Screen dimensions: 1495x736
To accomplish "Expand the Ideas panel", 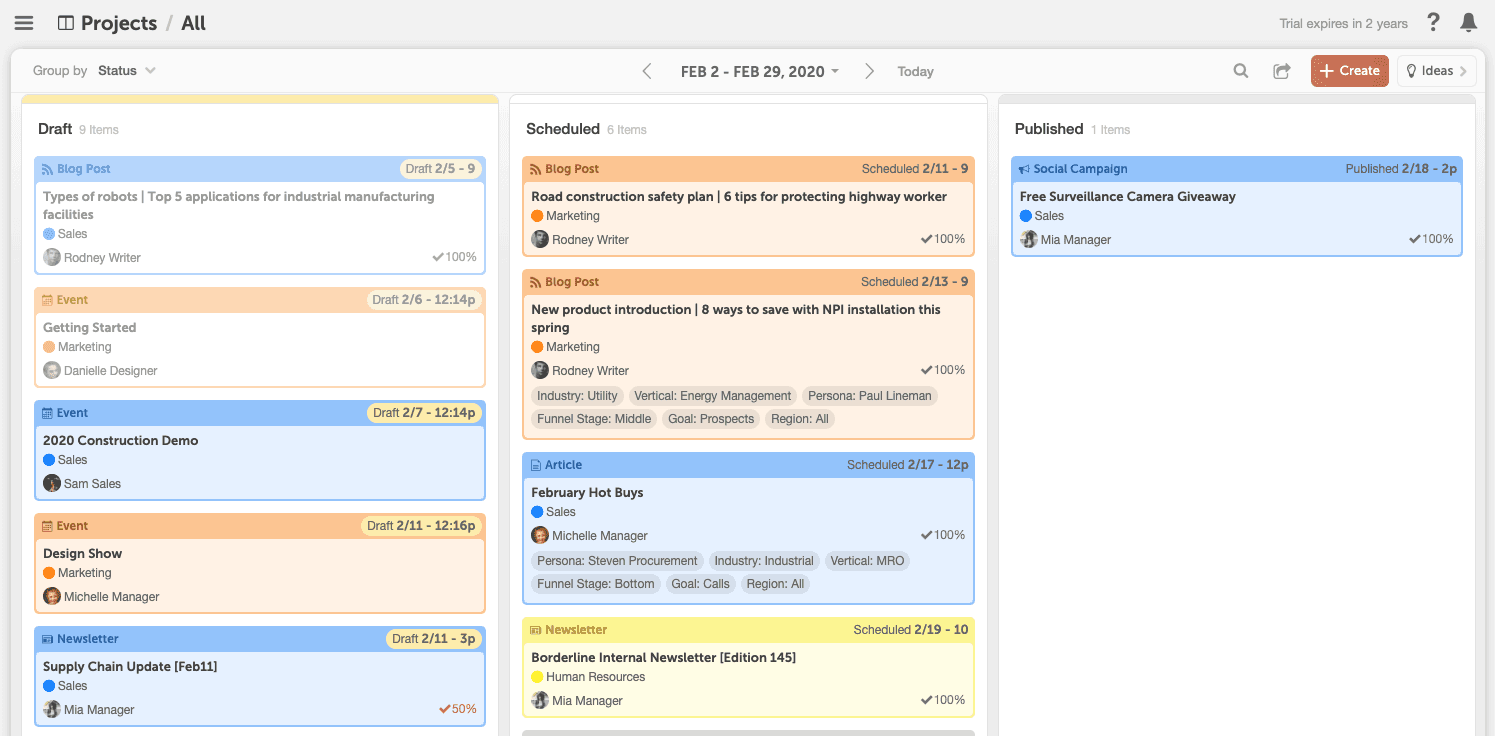I will 1437,71.
